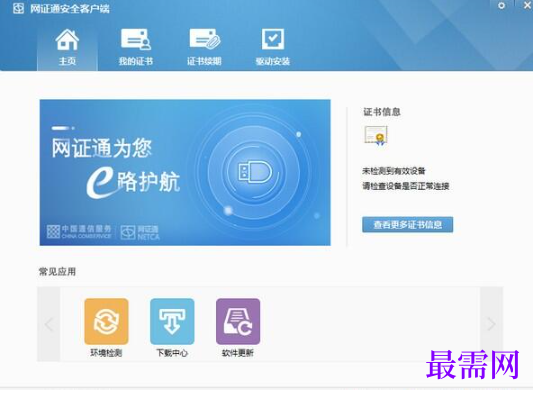
Task: Select the second banner slide dot
Action: click(x=73, y=128)
